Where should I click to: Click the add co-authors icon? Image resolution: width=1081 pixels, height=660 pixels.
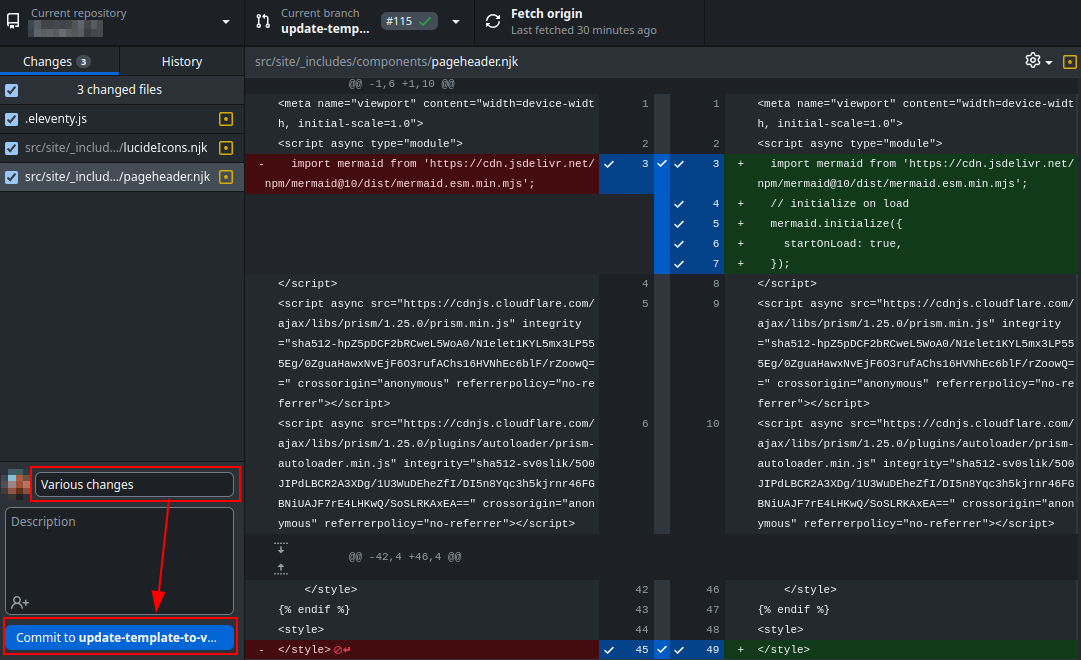[20, 602]
